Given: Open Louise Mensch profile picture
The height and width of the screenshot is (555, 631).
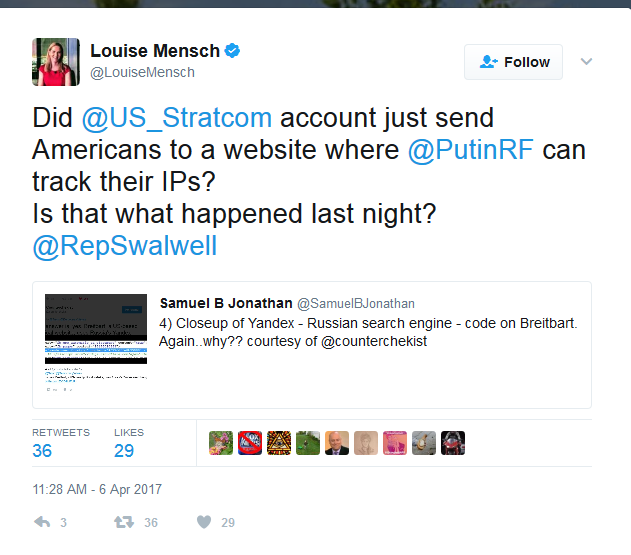Looking at the screenshot, I should tap(56, 62).
